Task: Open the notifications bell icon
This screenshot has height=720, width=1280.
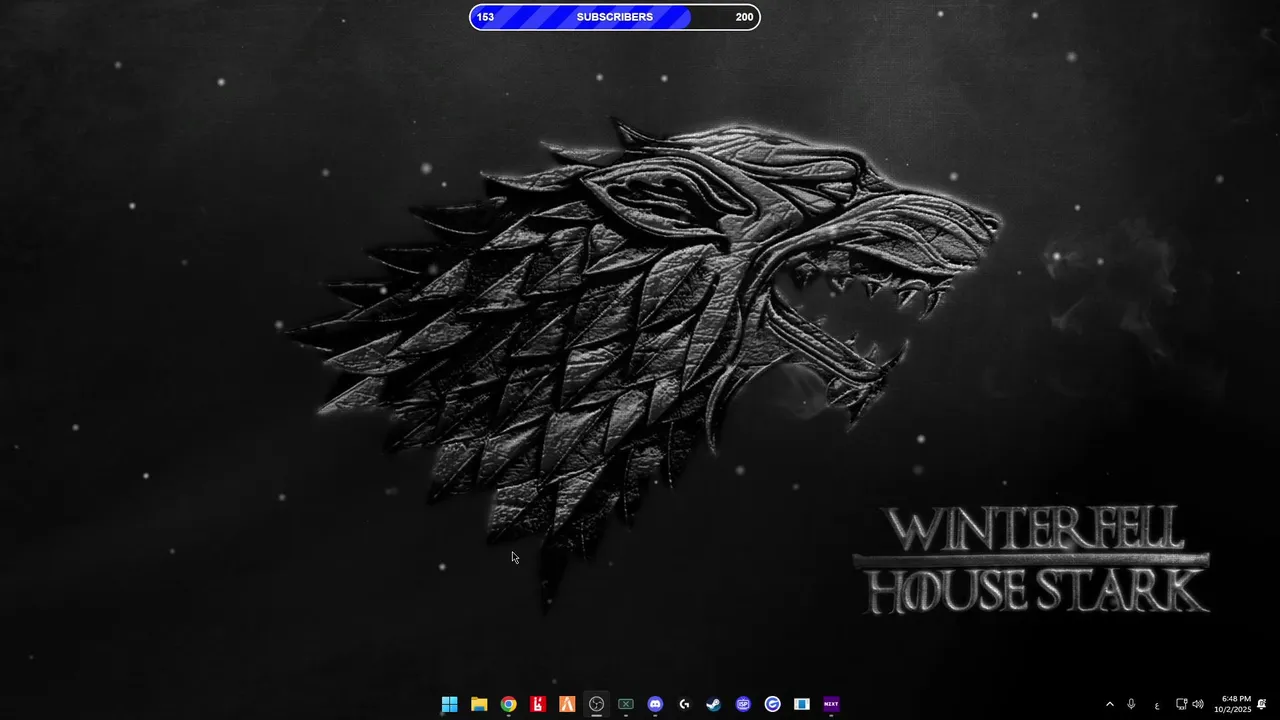Action: (x=1262, y=704)
